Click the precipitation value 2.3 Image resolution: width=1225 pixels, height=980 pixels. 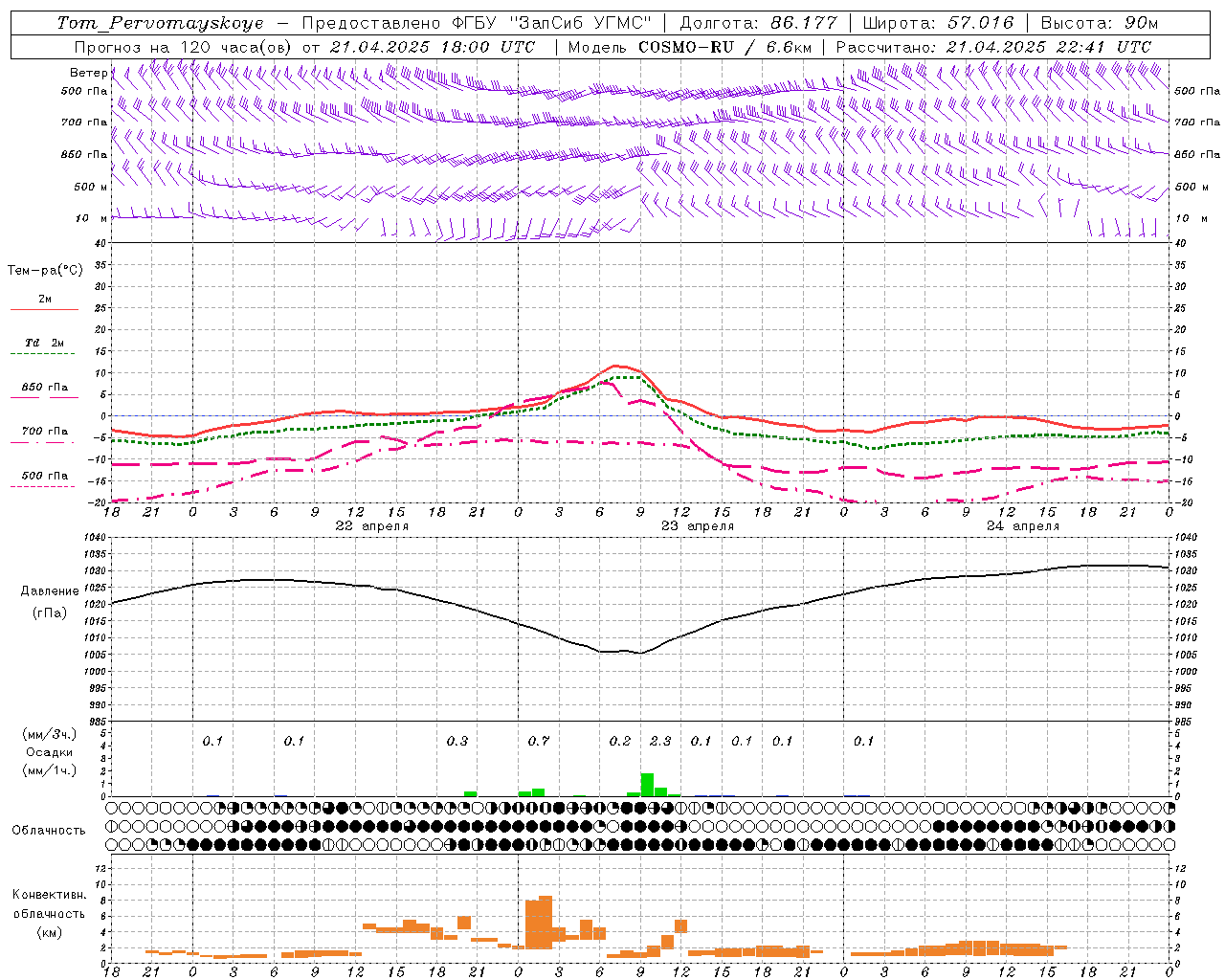tap(660, 741)
